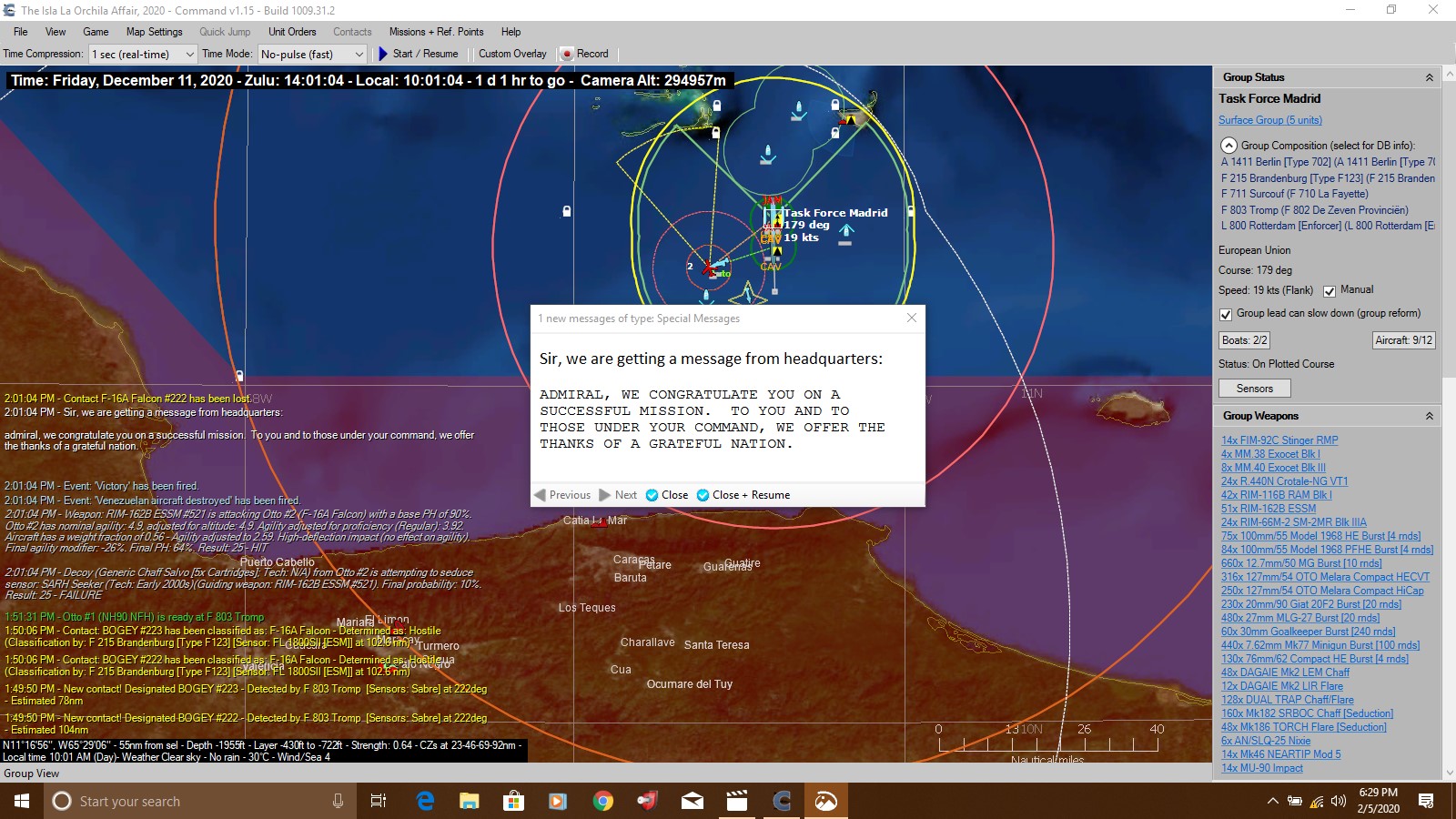Viewport: 1456px width, 819px height.
Task: Select F 711 Surcouf in group composition
Action: coord(1294,194)
